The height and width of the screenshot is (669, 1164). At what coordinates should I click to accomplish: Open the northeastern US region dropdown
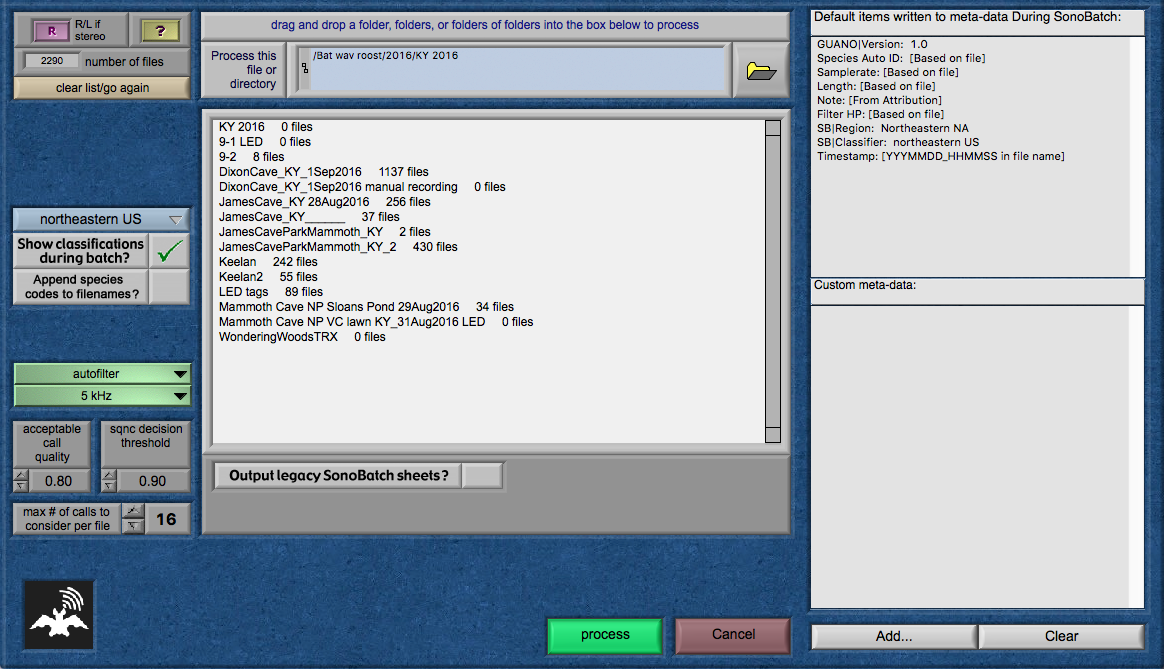point(101,219)
